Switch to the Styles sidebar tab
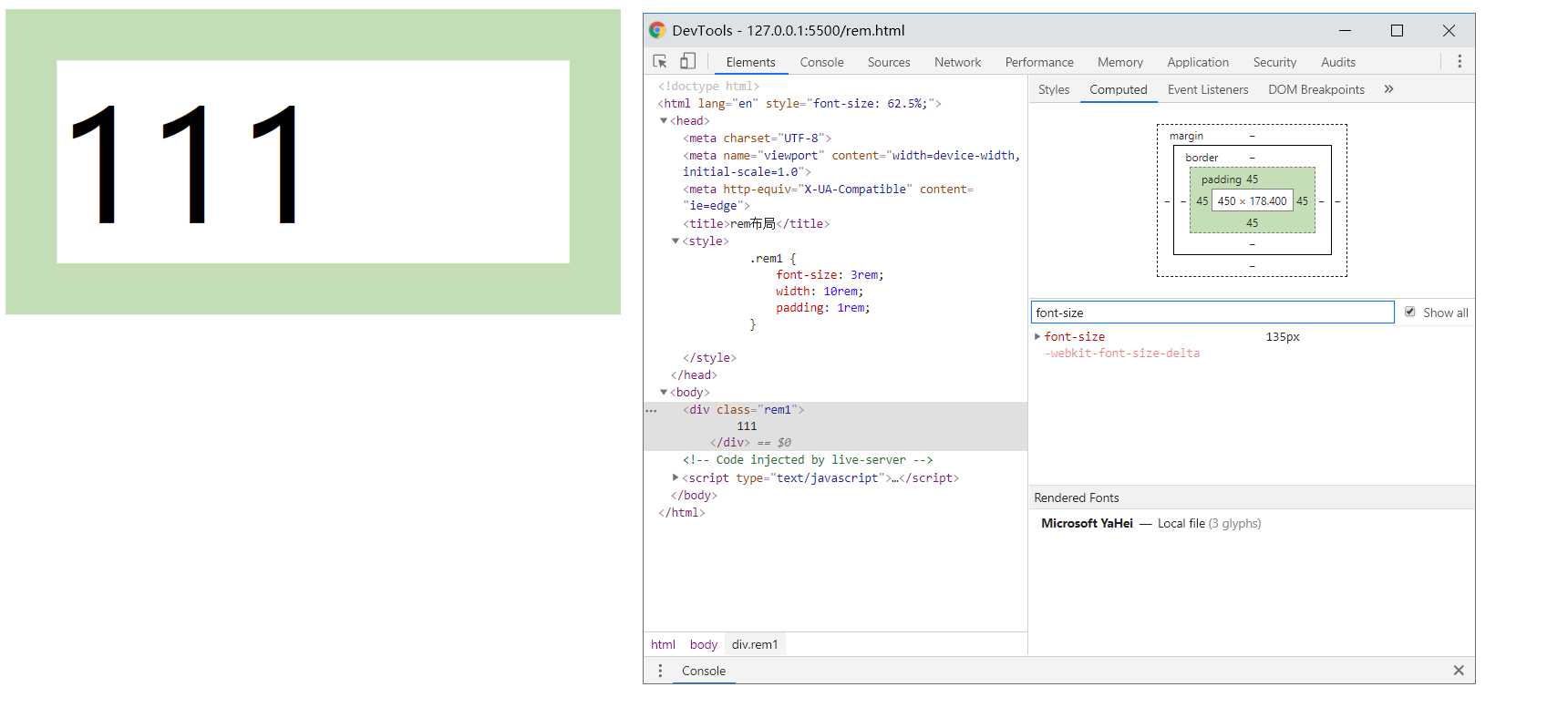1568x718 pixels. [x=1054, y=89]
